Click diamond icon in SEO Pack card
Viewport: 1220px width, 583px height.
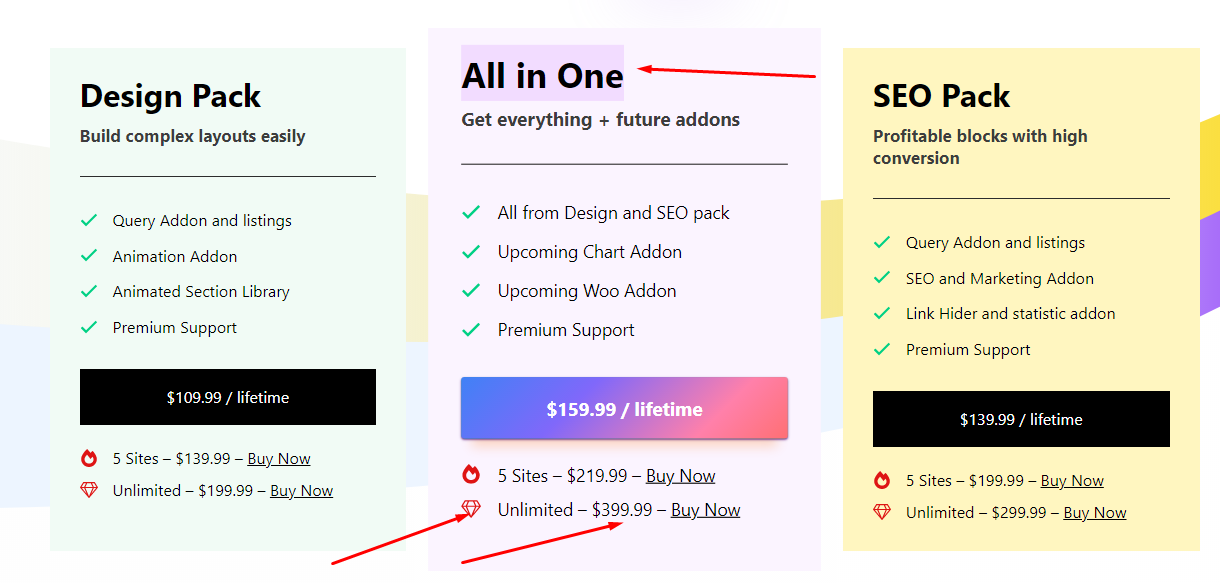(882, 512)
